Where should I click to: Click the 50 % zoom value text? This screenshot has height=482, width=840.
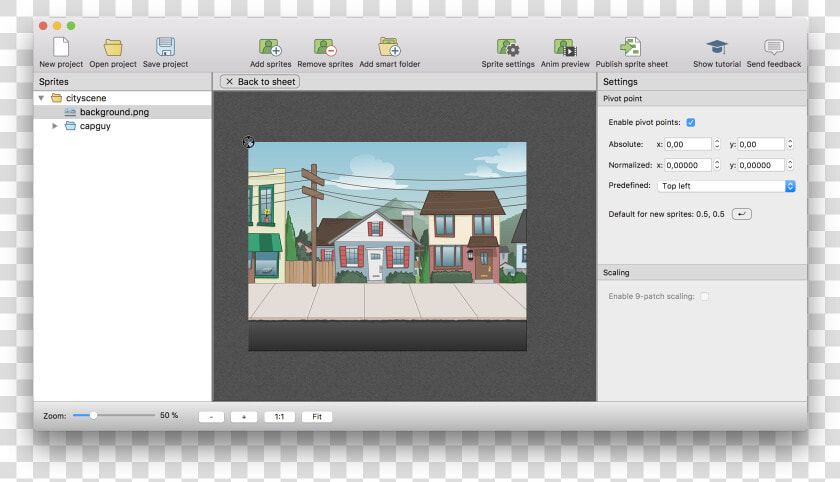pos(169,415)
